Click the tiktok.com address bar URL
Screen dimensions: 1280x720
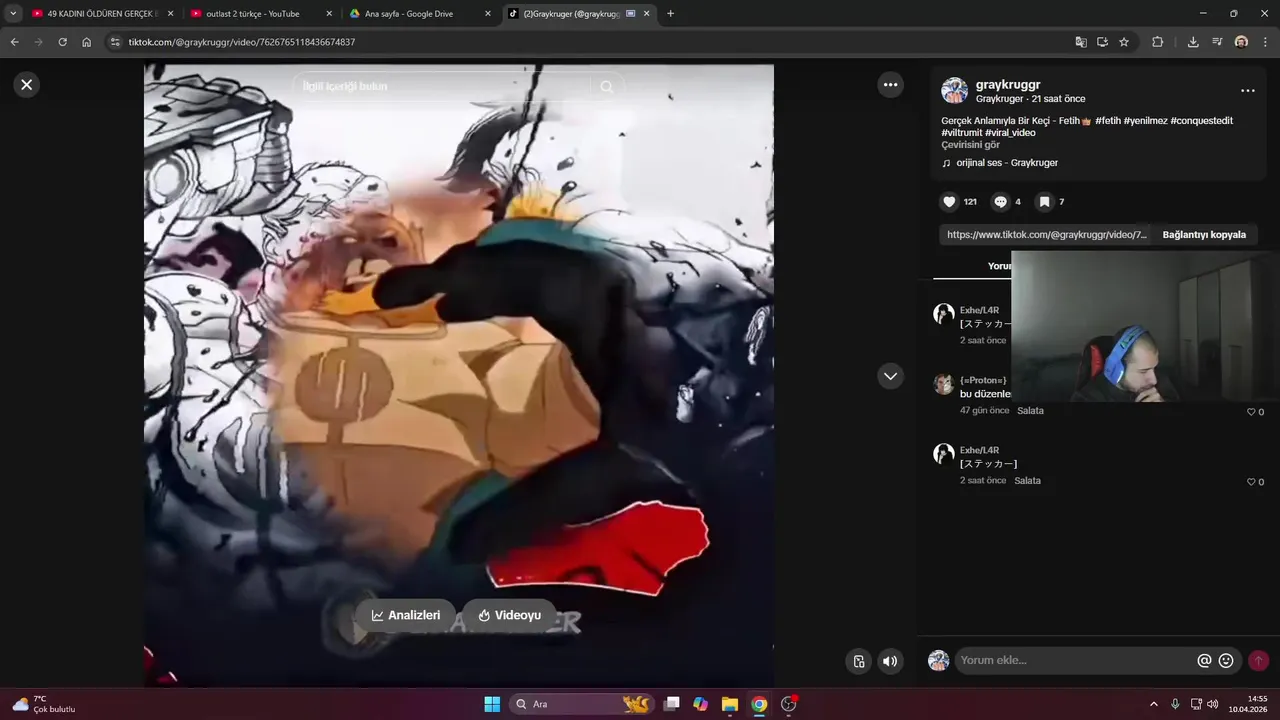[242, 42]
